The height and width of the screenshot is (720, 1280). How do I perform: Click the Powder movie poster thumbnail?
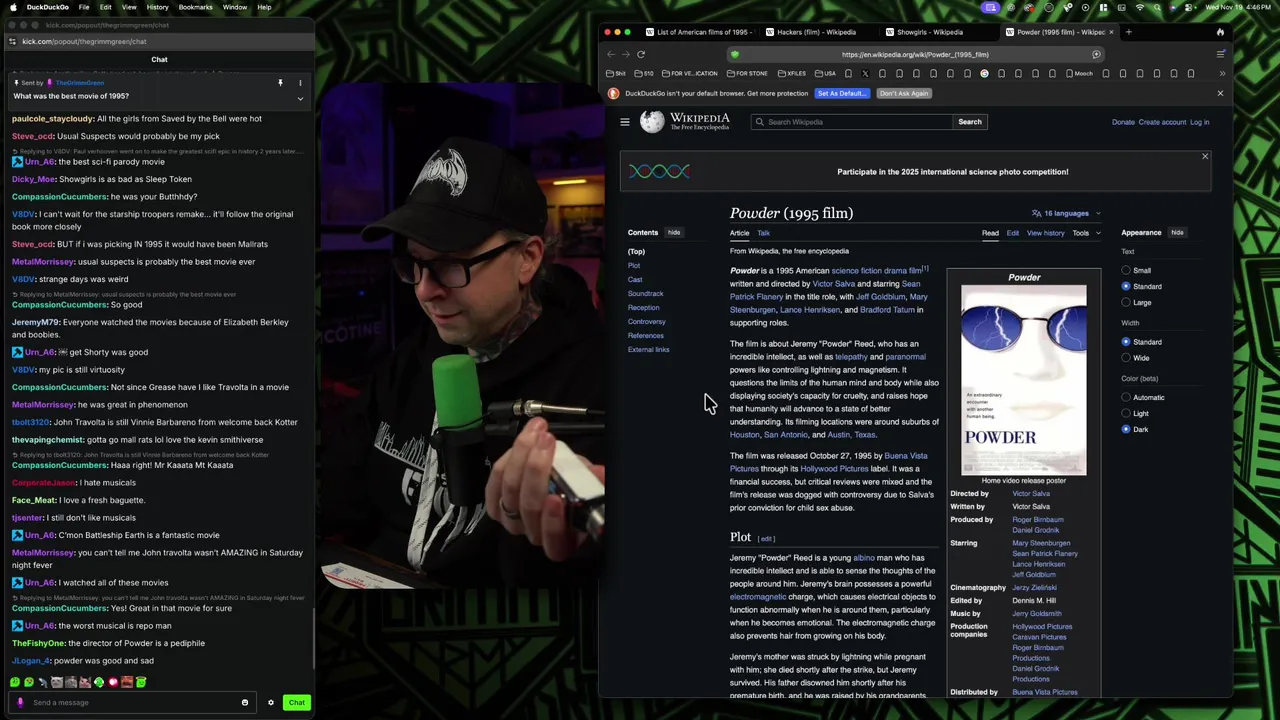(1024, 380)
